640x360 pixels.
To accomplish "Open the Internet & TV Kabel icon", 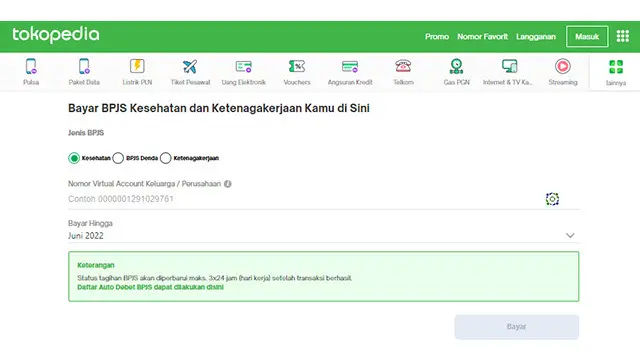I will (x=509, y=66).
